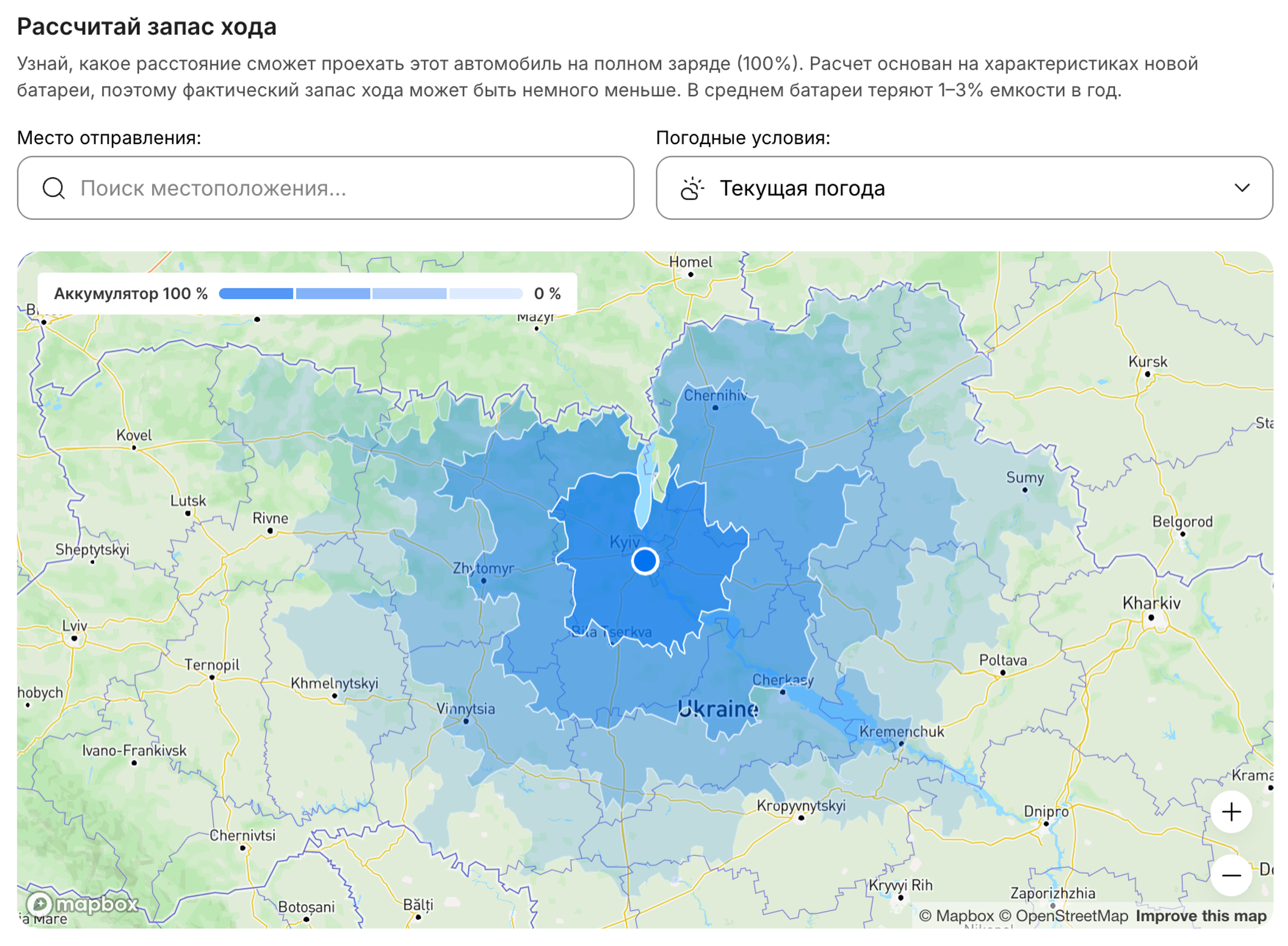The image size is (1288, 946).
Task: Click the Аккумулятор 100 % legend label
Action: tap(130, 294)
